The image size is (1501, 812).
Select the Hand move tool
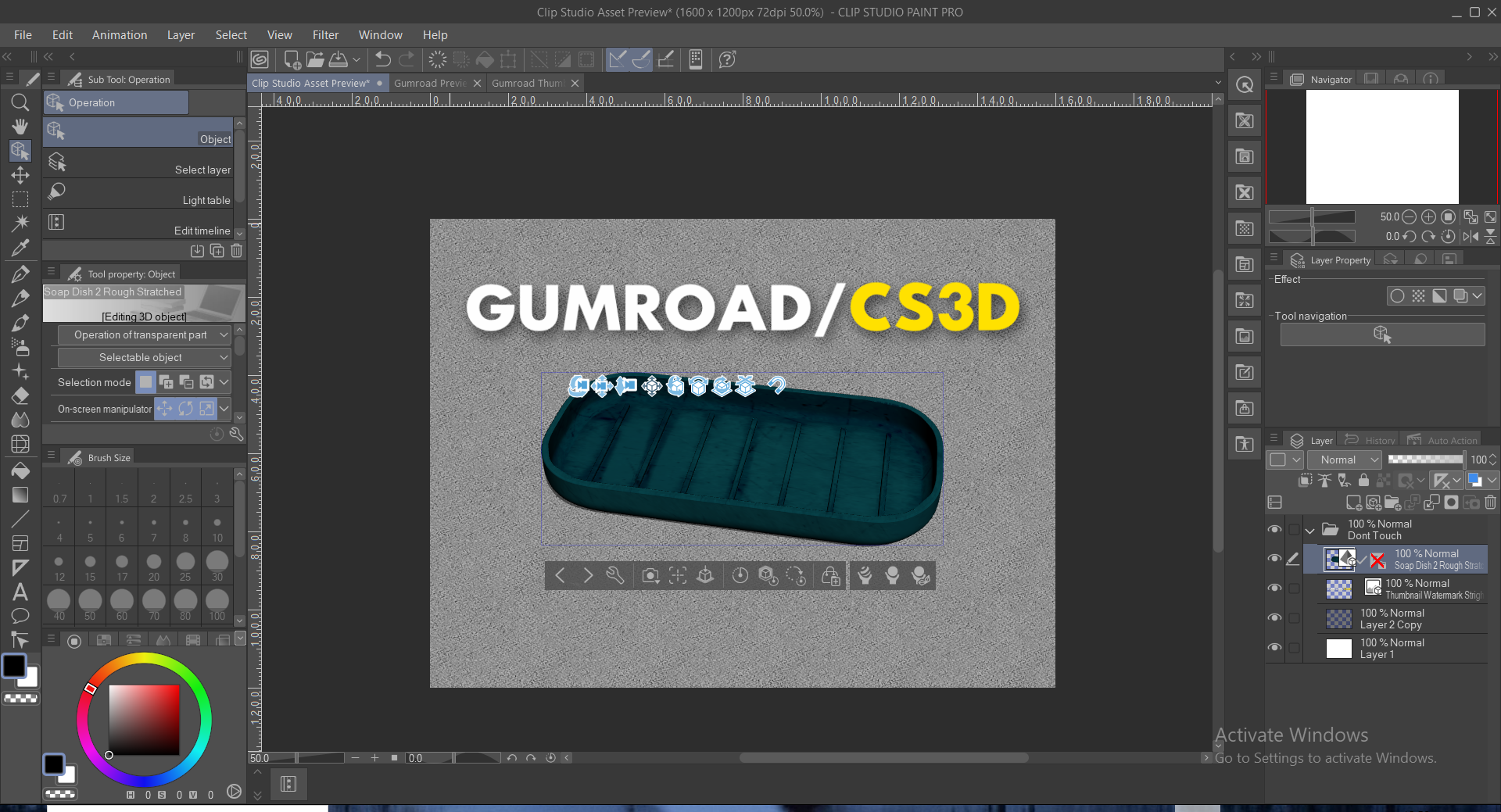click(x=20, y=127)
